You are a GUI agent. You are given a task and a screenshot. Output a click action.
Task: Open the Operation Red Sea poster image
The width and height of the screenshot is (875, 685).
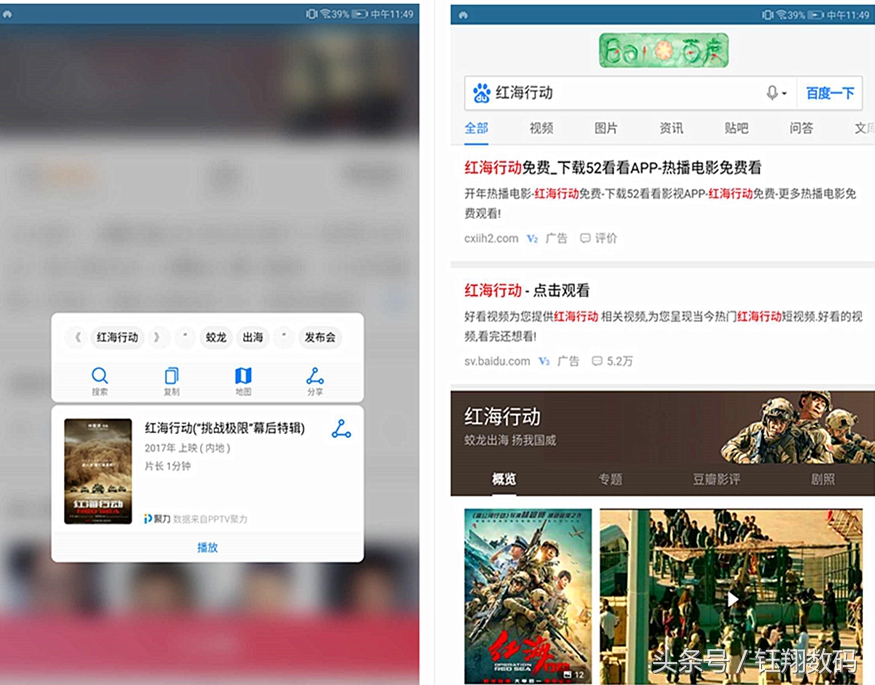(528, 596)
